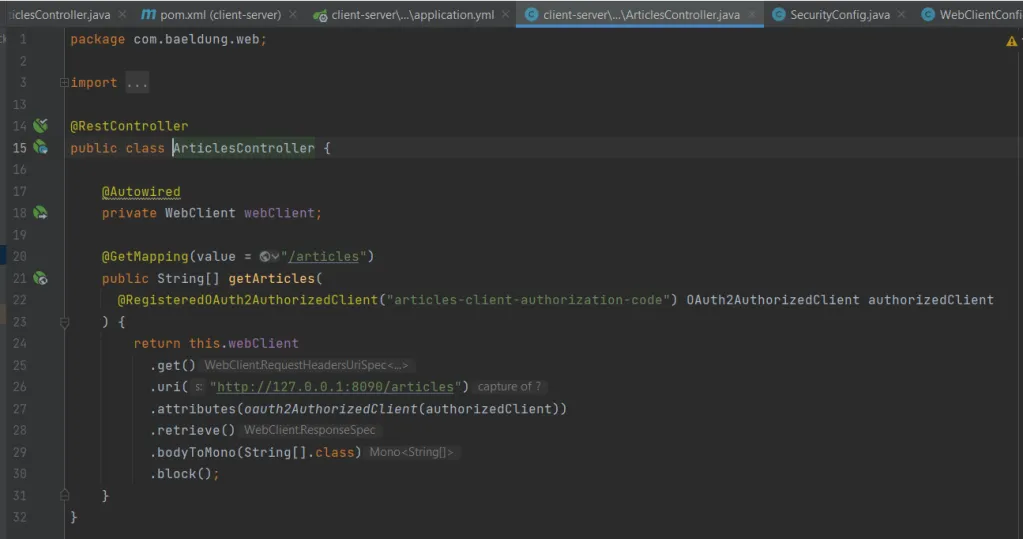Click the class icon on the SecurityConfig.java tab
Image resolution: width=1023 pixels, height=539 pixels.
(x=778, y=14)
